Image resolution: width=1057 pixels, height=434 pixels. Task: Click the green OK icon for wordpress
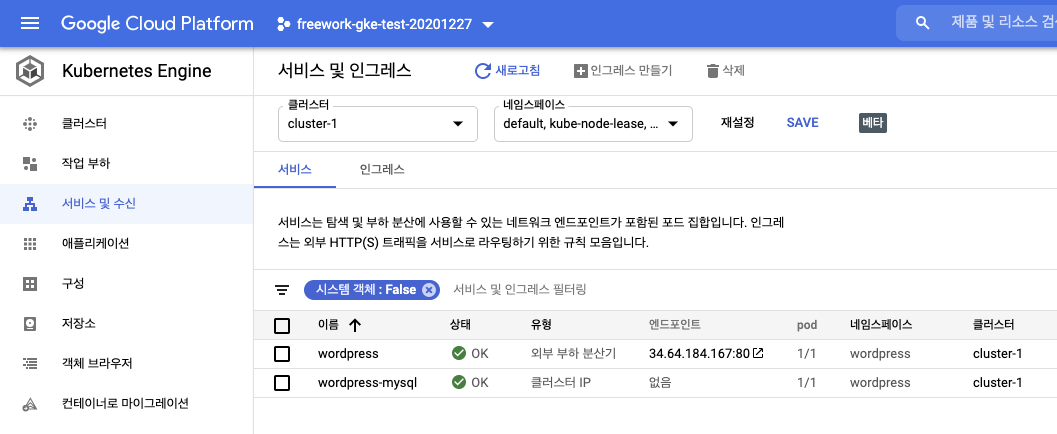click(x=459, y=354)
